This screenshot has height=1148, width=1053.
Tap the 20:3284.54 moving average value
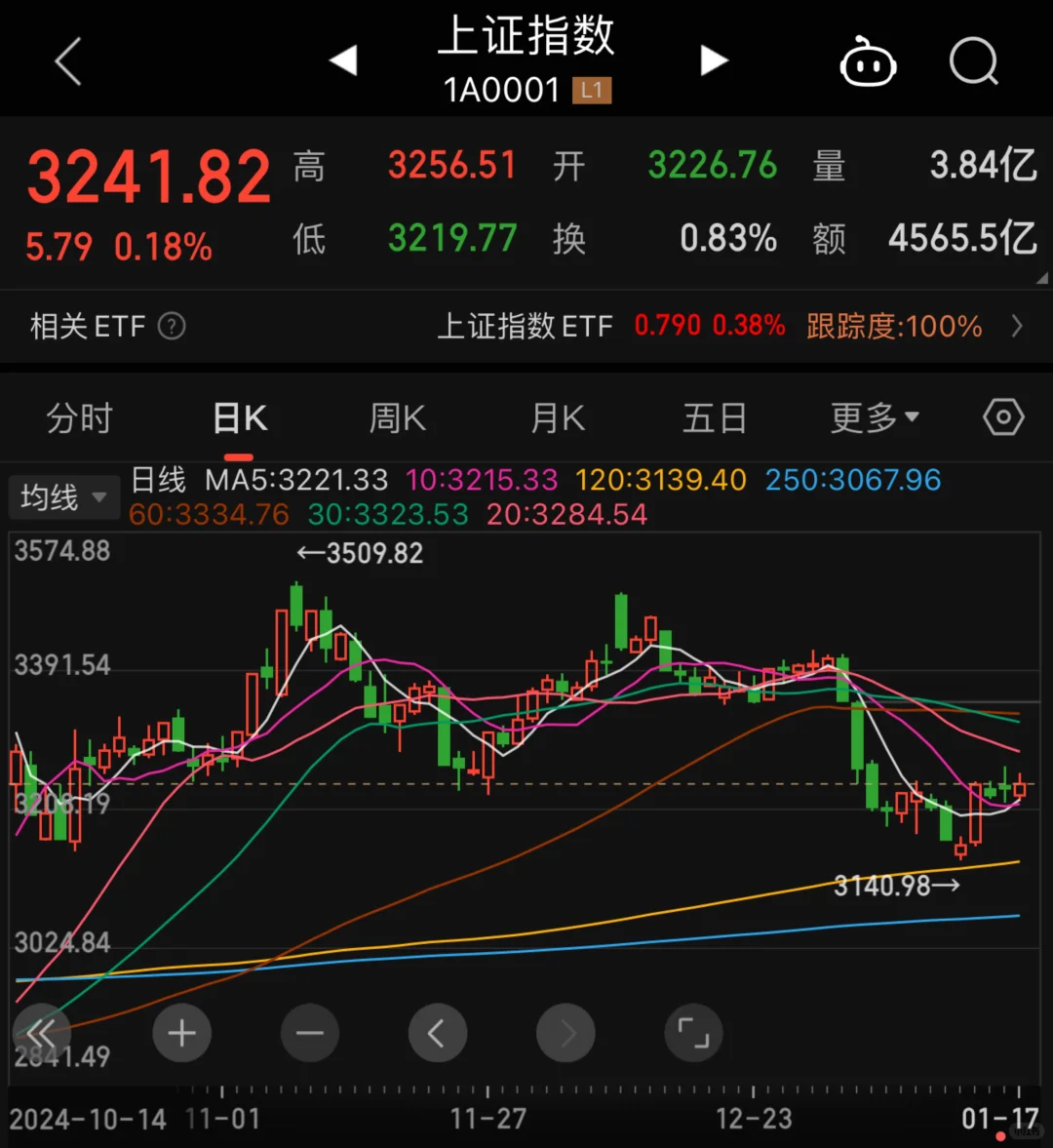pos(567,515)
